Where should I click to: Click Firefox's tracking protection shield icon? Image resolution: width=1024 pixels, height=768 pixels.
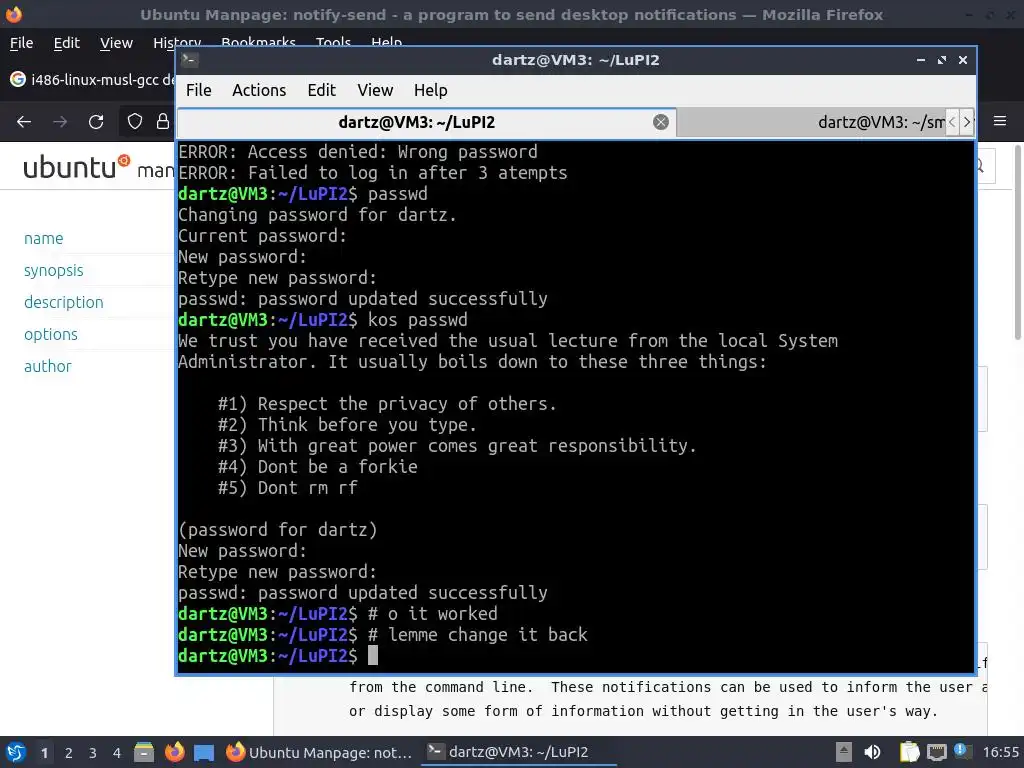[x=135, y=121]
